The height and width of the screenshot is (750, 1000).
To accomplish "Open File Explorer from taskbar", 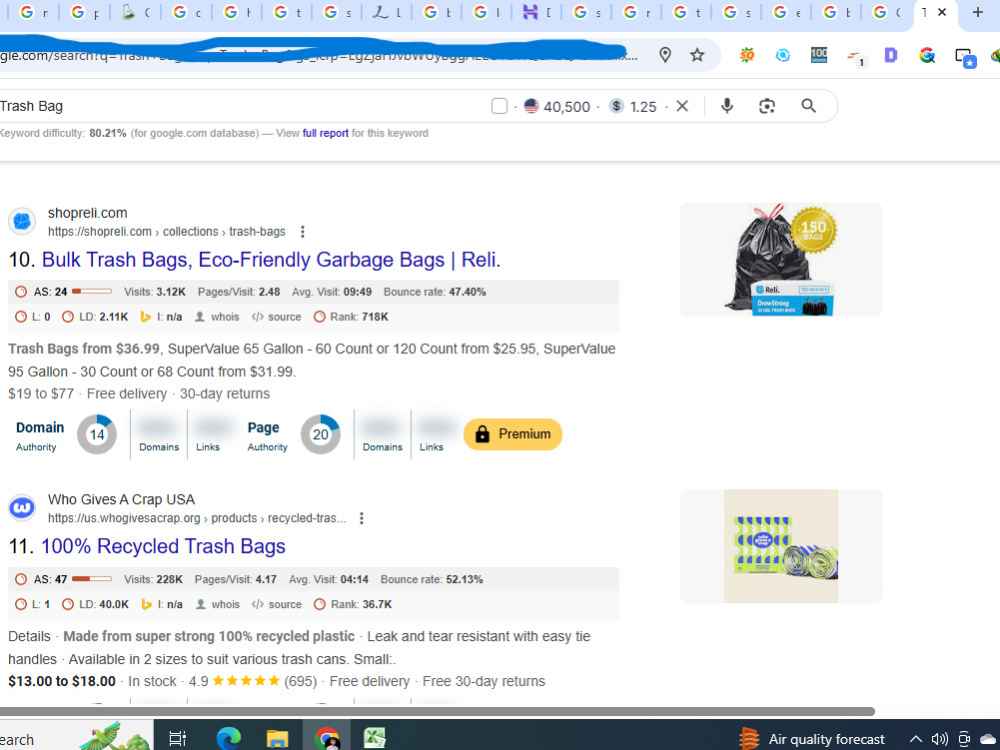I will (x=277, y=739).
